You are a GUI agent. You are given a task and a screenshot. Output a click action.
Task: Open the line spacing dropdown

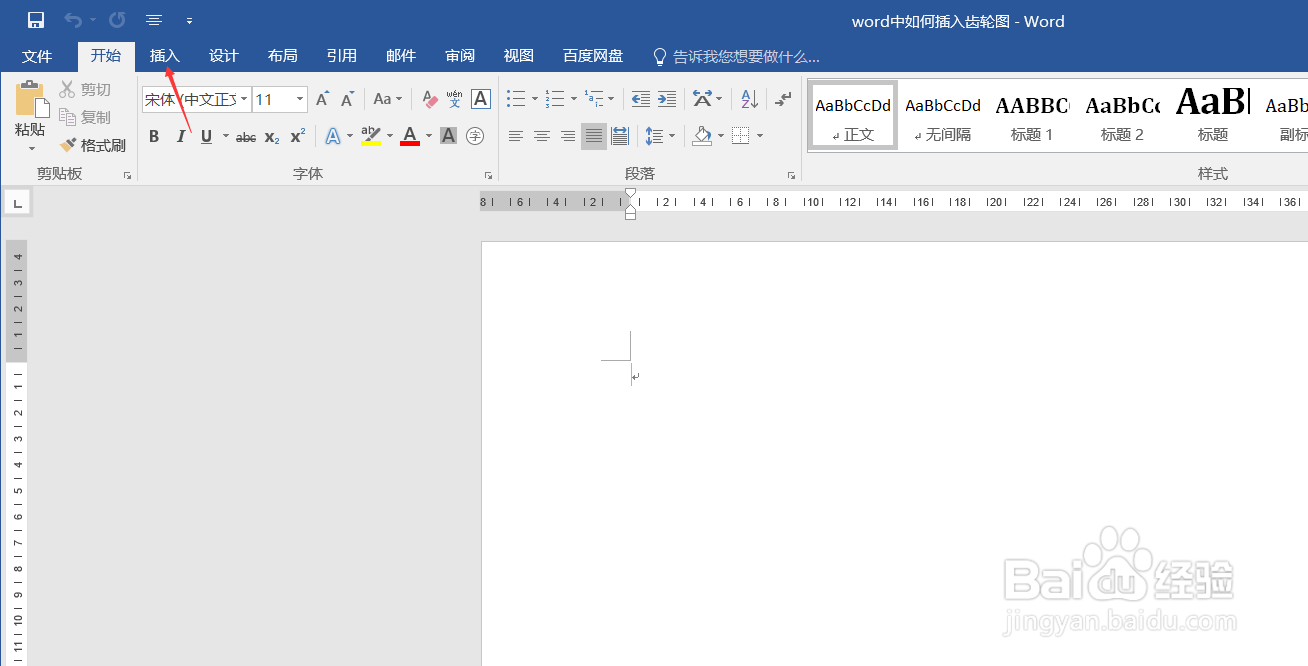pyautogui.click(x=660, y=136)
